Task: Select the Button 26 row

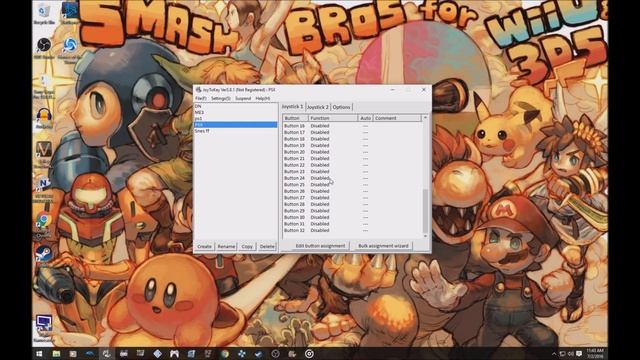Action: 352,191
